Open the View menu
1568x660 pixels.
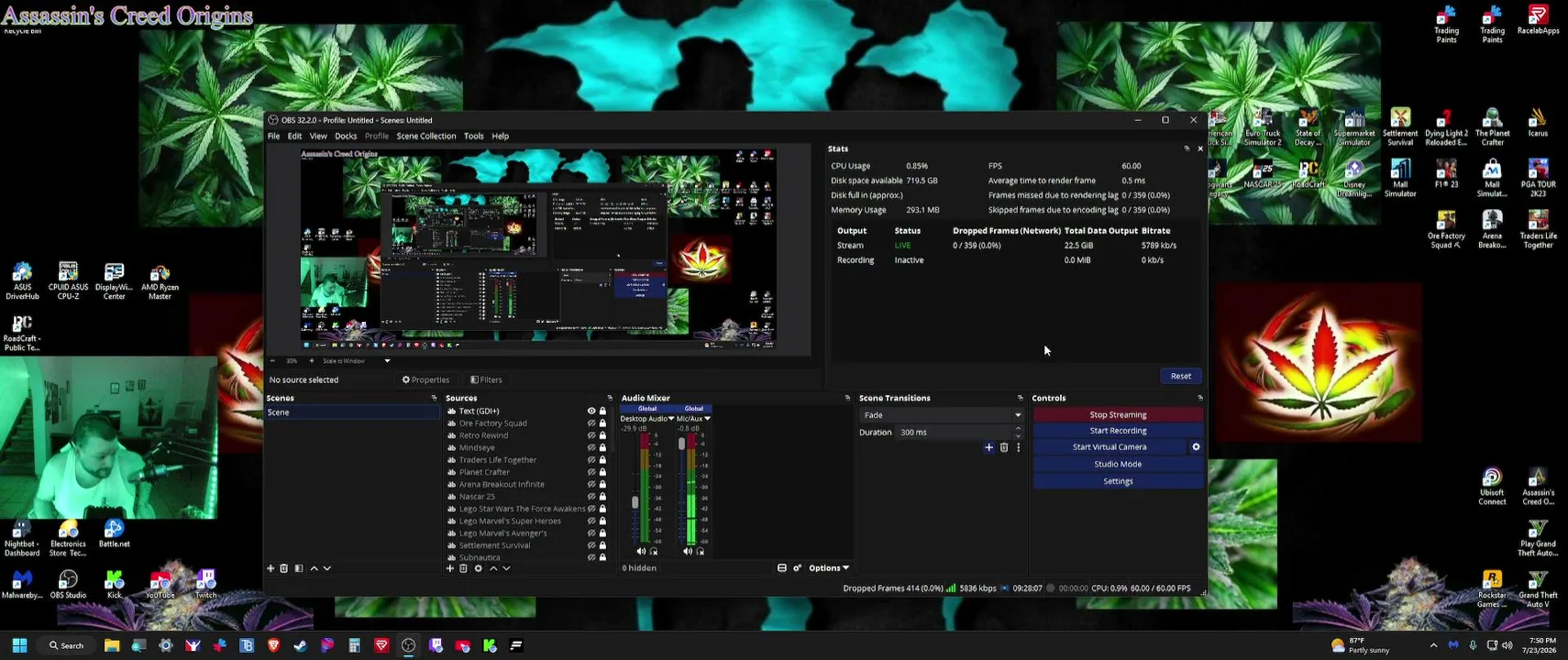(318, 136)
